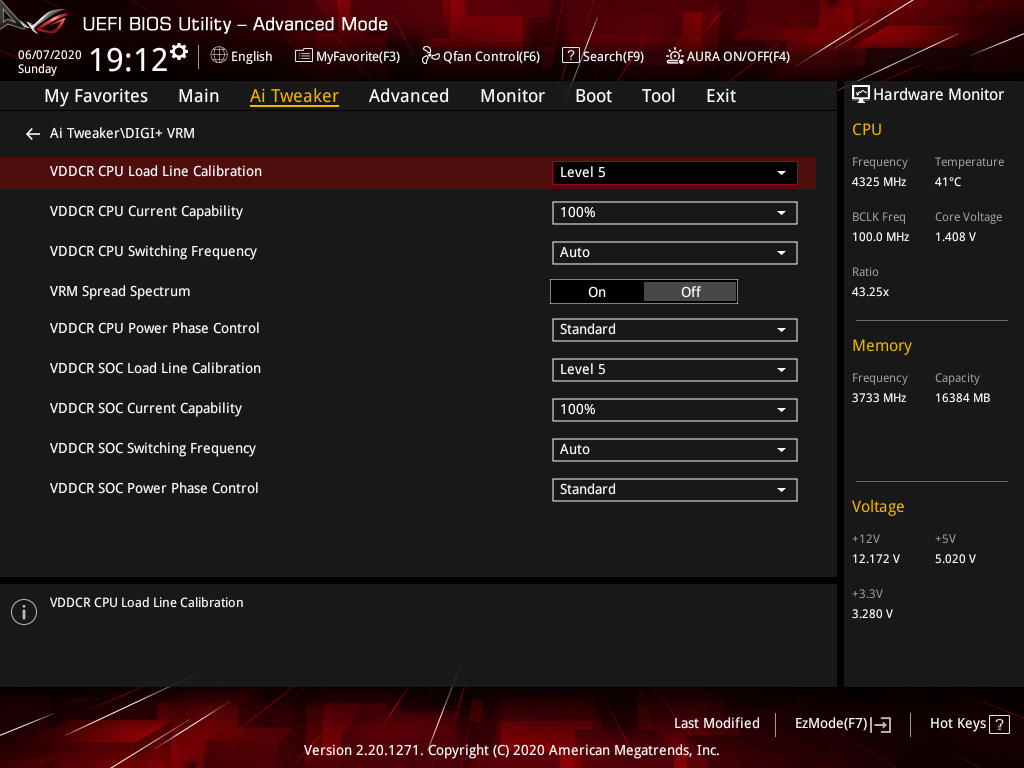Click the Hot Keys question mark icon
This screenshot has width=1024, height=768.
tap(999, 724)
